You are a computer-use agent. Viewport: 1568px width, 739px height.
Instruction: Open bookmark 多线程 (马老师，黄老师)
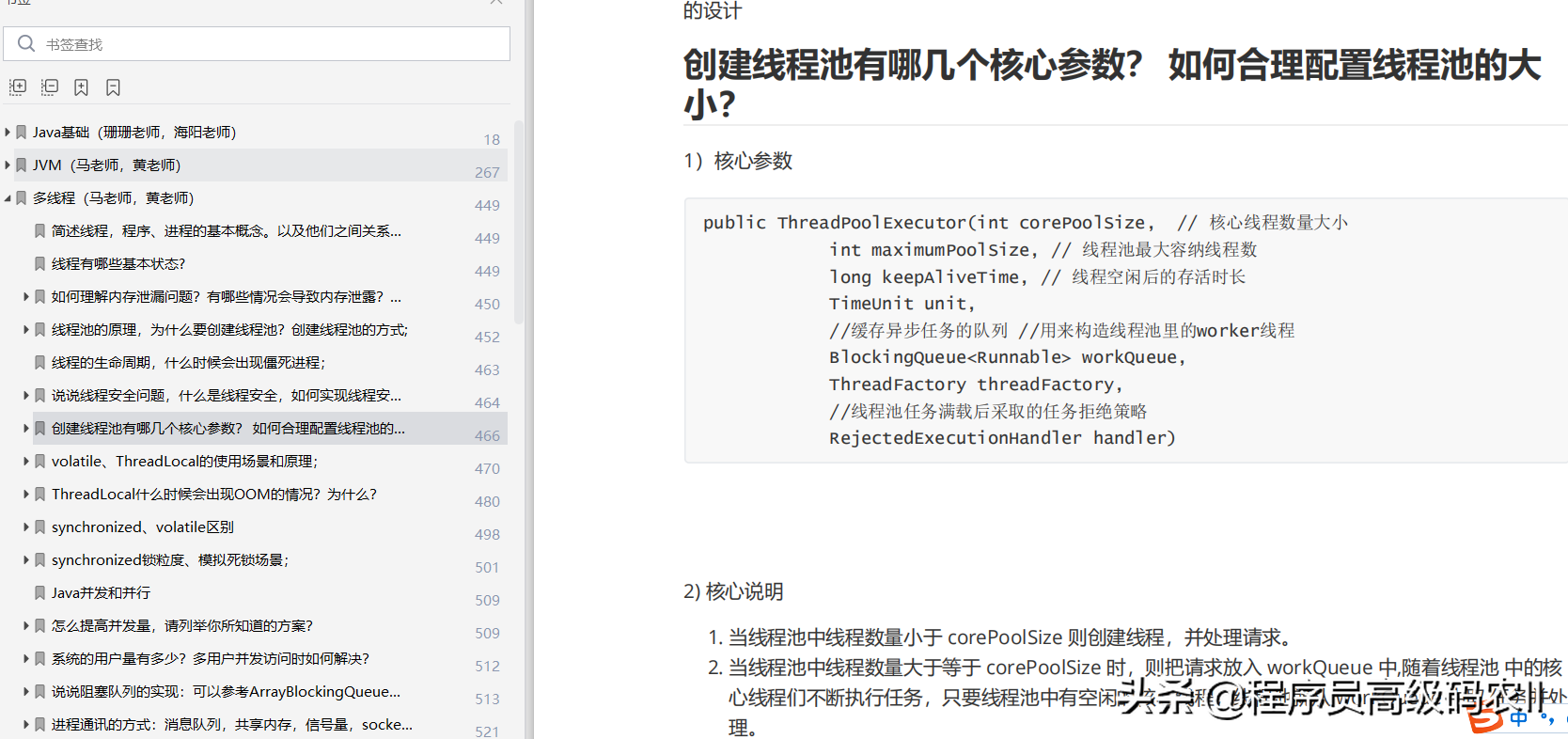click(113, 198)
